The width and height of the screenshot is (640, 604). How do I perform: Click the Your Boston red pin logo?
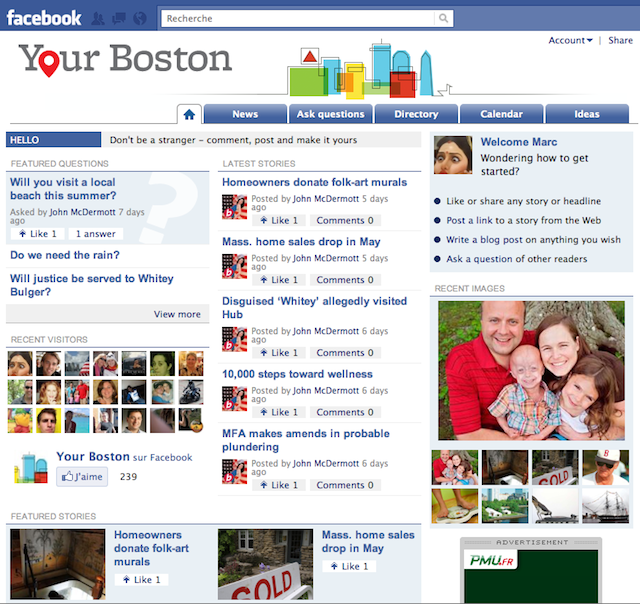point(42,62)
